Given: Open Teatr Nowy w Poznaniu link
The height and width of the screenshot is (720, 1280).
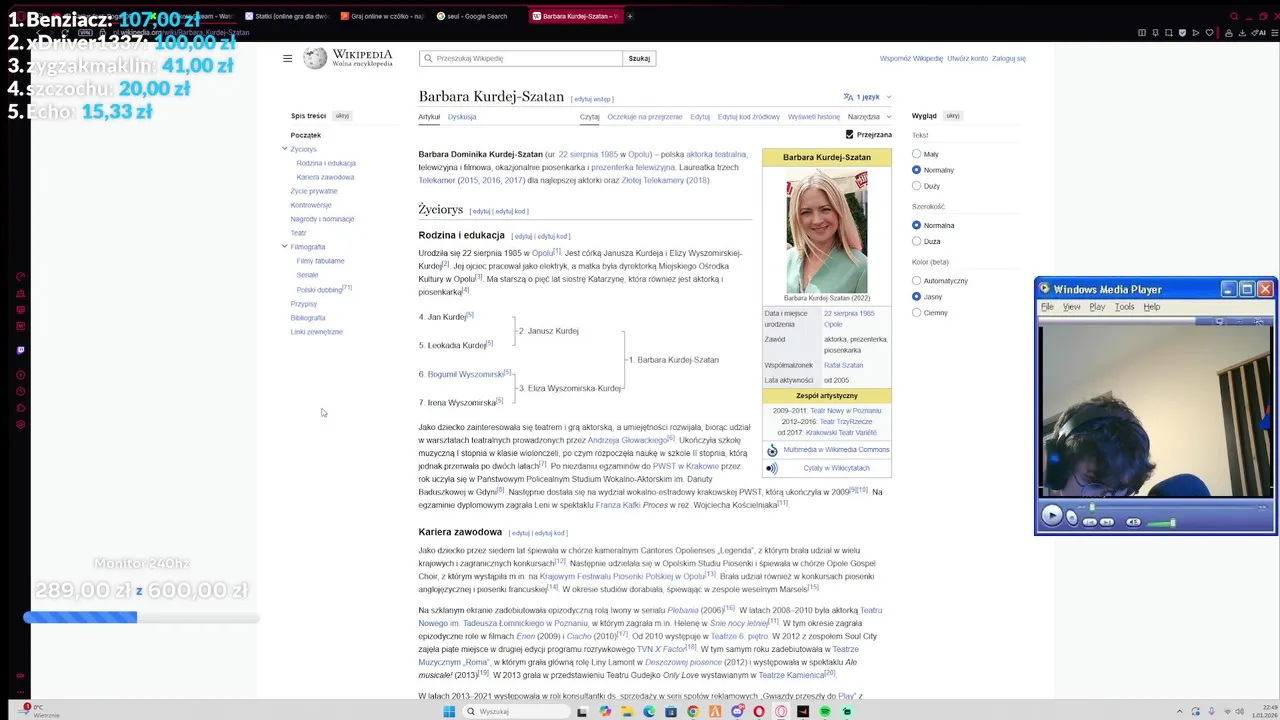Looking at the screenshot, I should pos(845,411).
